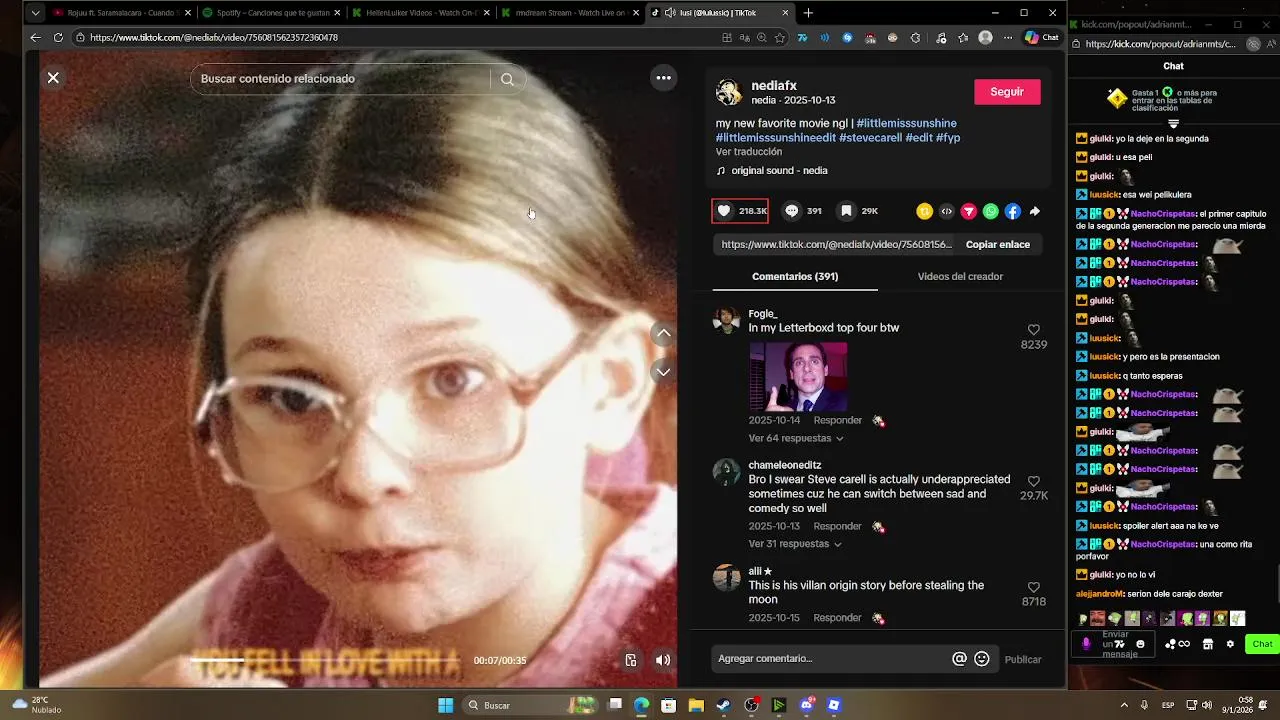This screenshot has height=720, width=1280.
Task: Click the Seguir button to follow nediafx
Action: [1007, 92]
